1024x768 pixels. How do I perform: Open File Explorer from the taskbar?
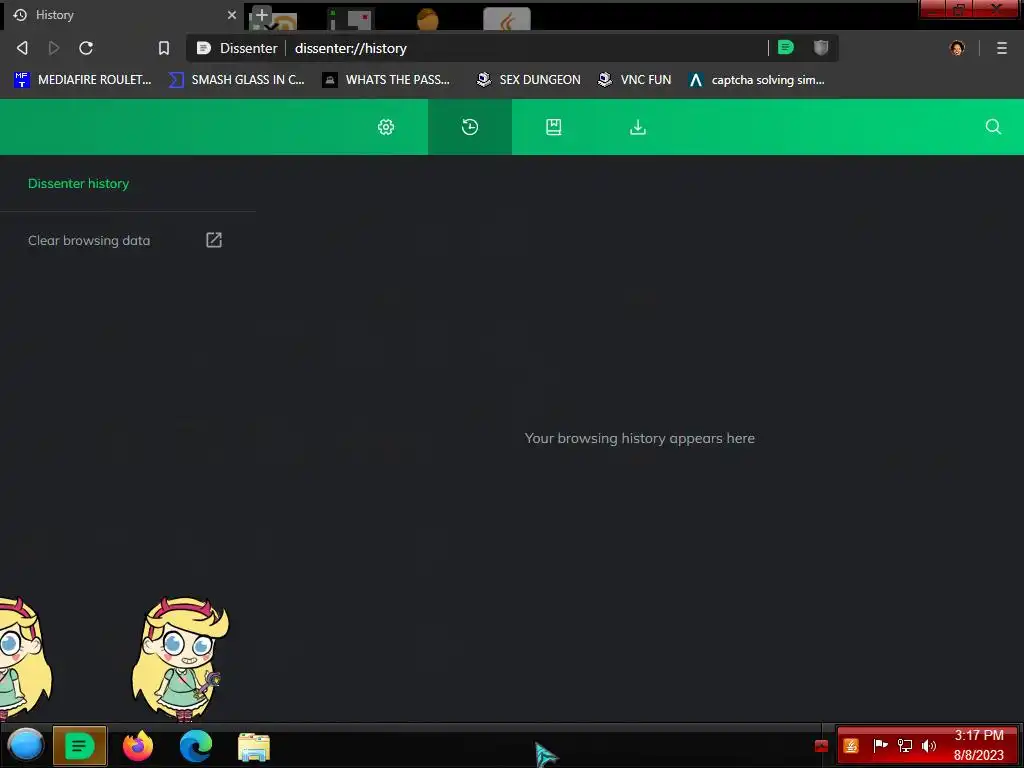point(254,746)
